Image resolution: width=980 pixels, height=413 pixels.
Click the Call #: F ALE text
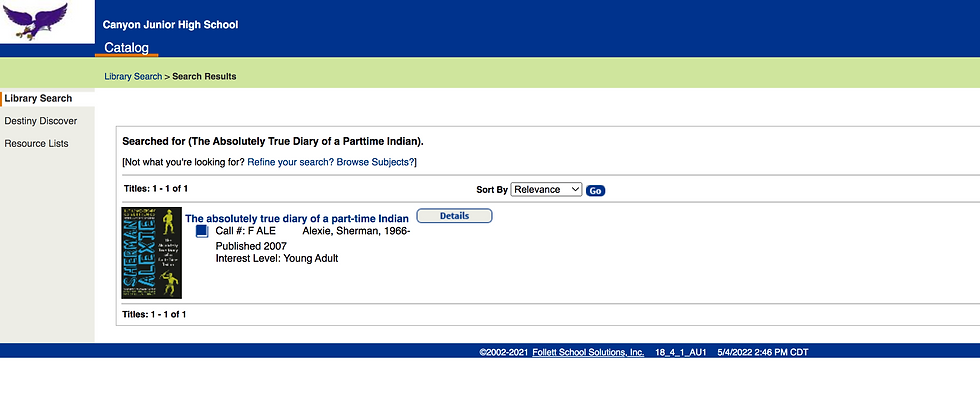tap(246, 231)
